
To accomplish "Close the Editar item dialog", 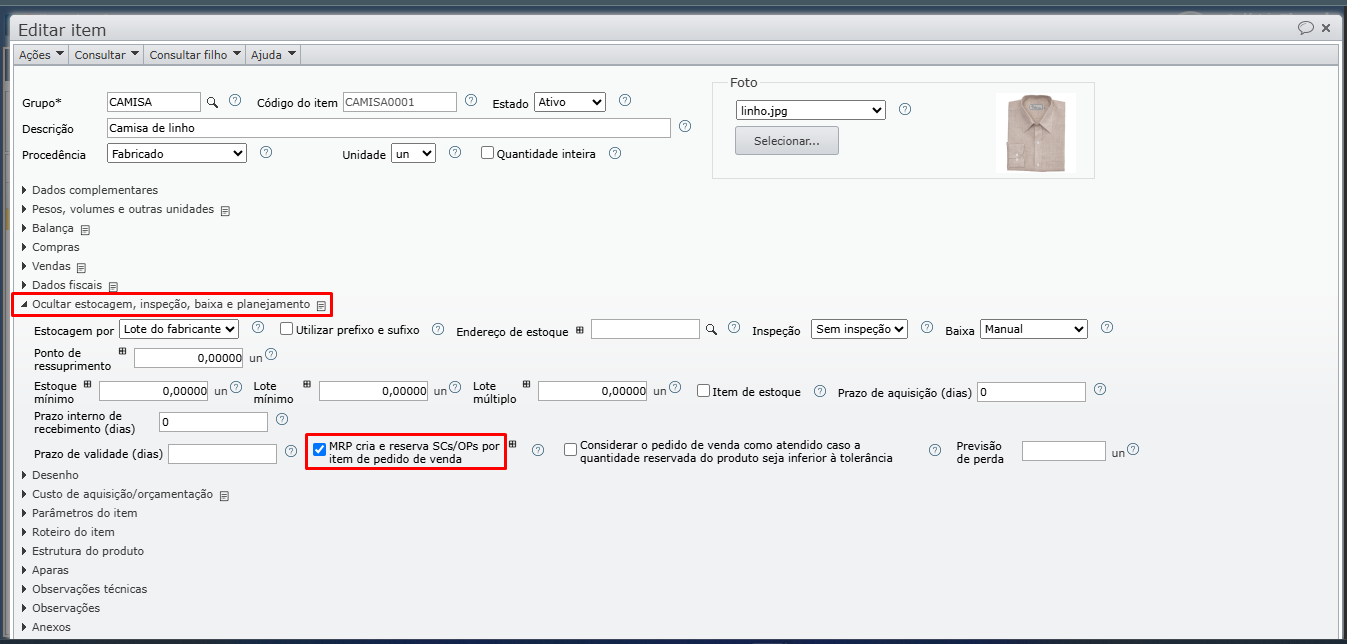I will coord(1326,28).
